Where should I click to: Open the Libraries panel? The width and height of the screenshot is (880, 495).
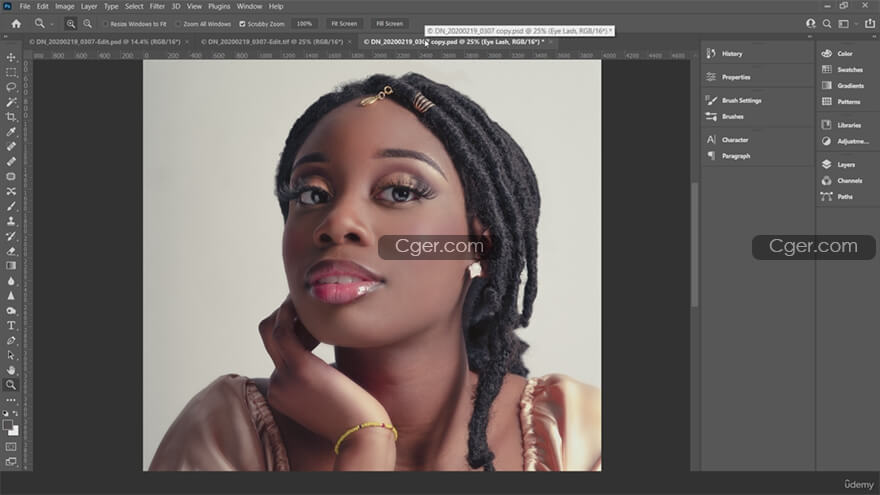click(841, 125)
